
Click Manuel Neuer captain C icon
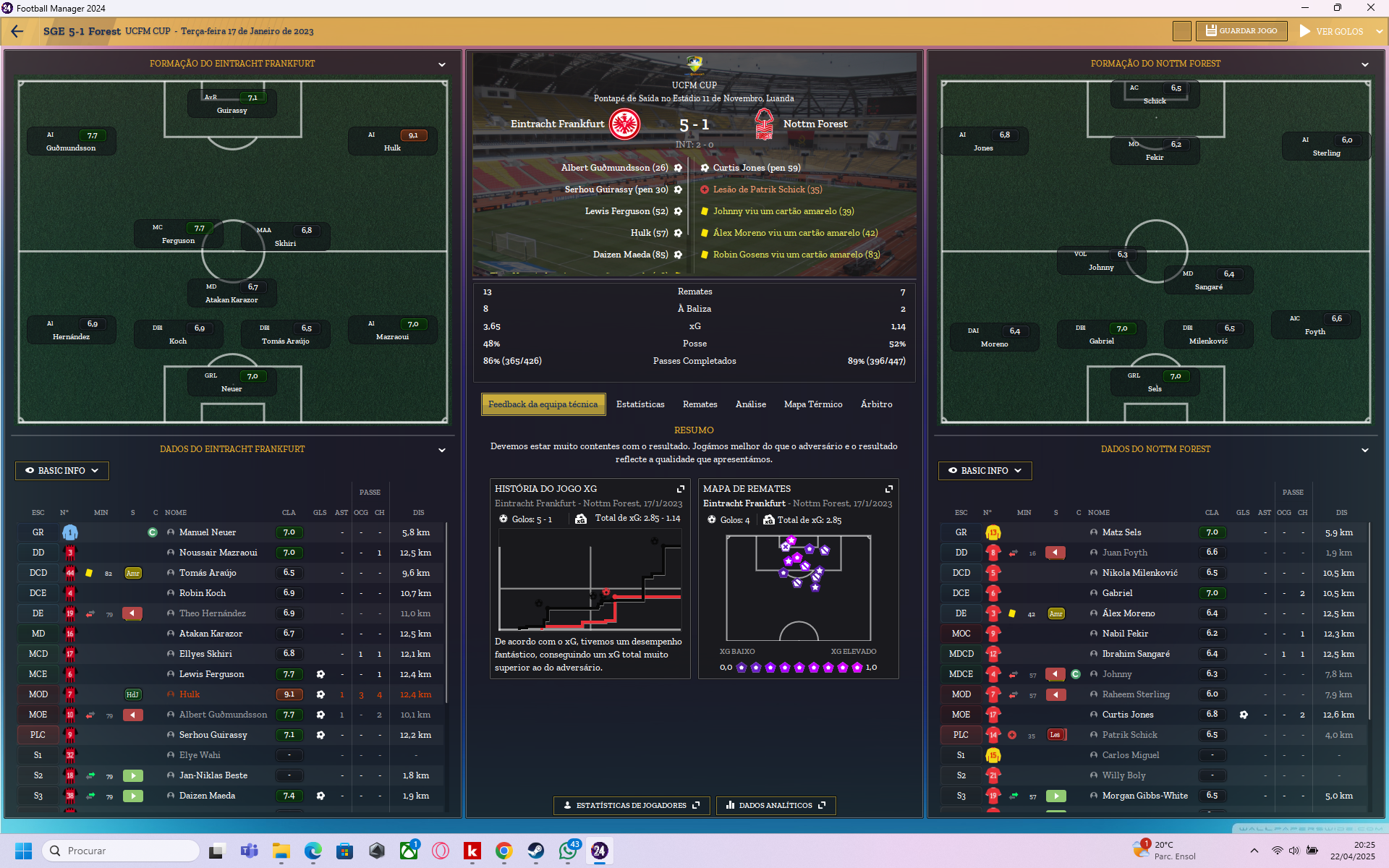coord(153,532)
